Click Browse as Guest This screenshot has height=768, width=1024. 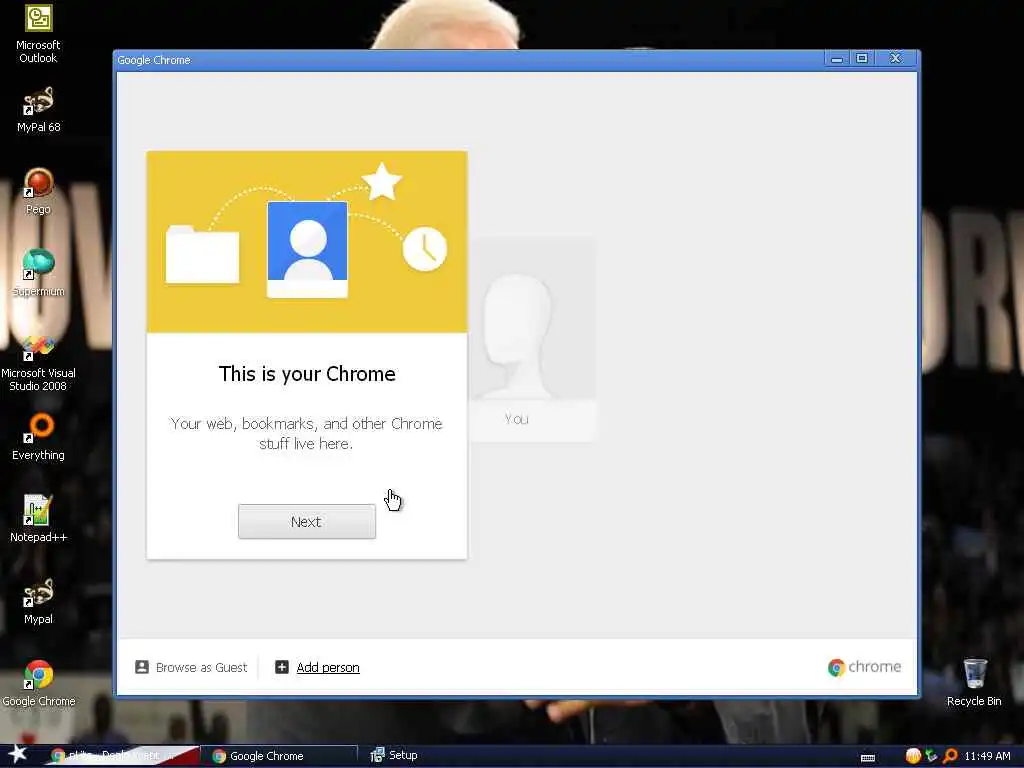[191, 667]
